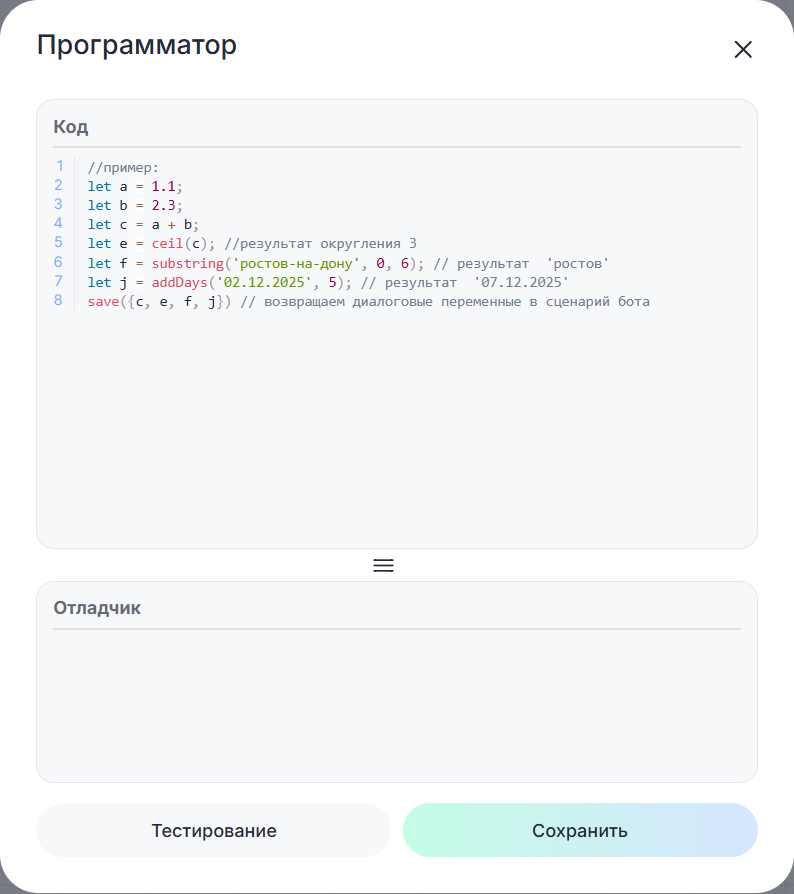Click the '02.12.2025' date string
Image resolution: width=794 pixels, height=894 pixels.
point(266,282)
